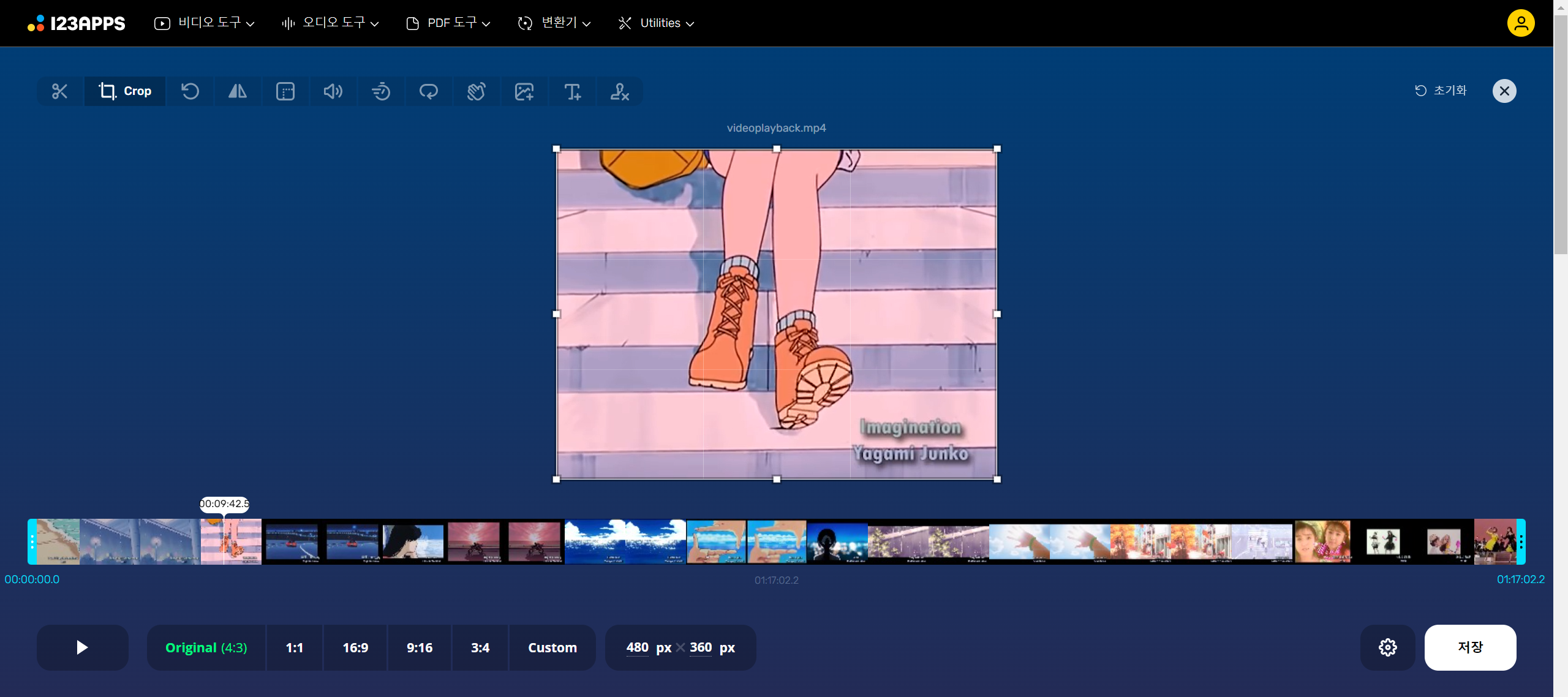Open the Flip video tool
Image resolution: width=1568 pixels, height=697 pixels.
(x=238, y=91)
